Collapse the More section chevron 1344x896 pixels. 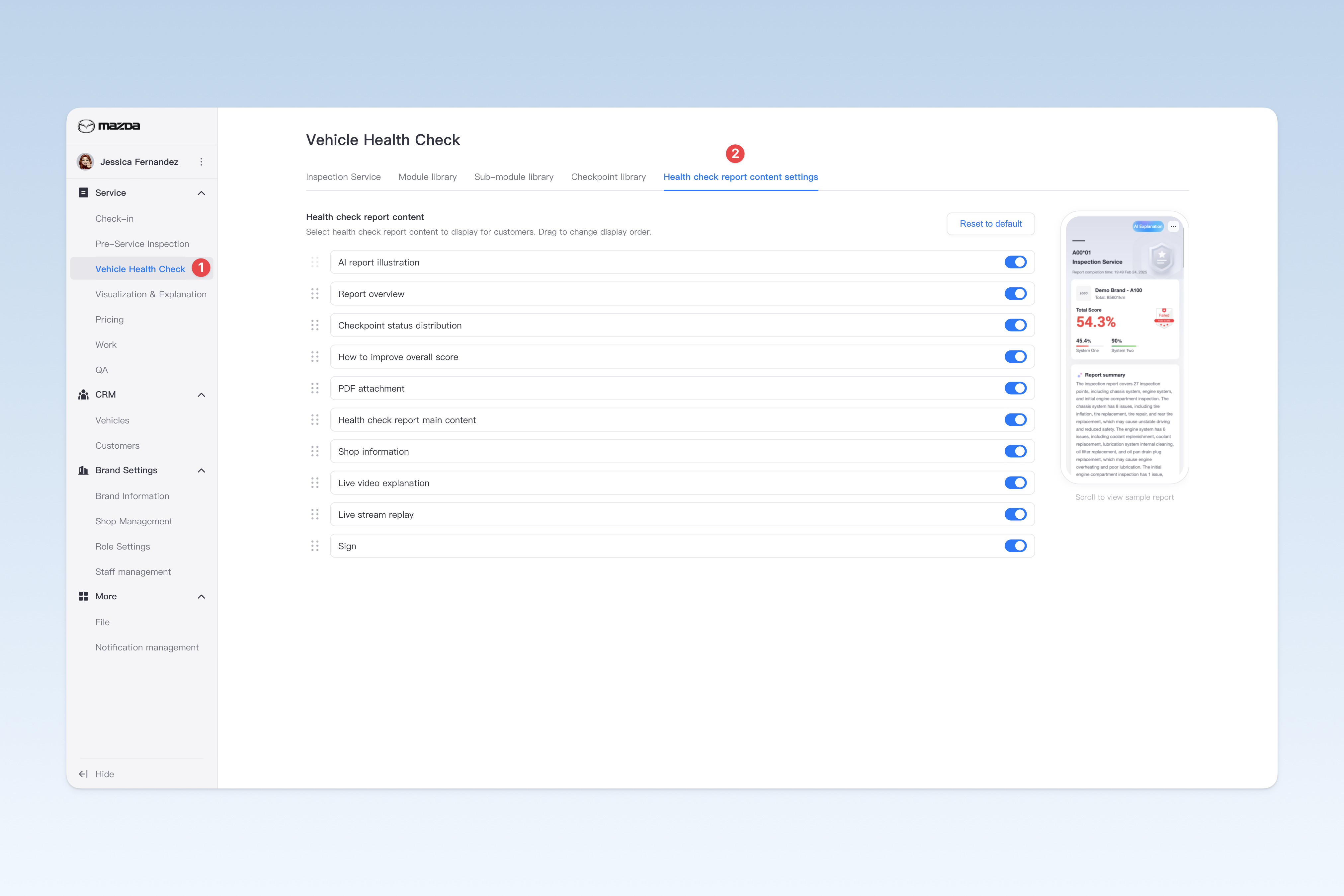[x=201, y=597]
